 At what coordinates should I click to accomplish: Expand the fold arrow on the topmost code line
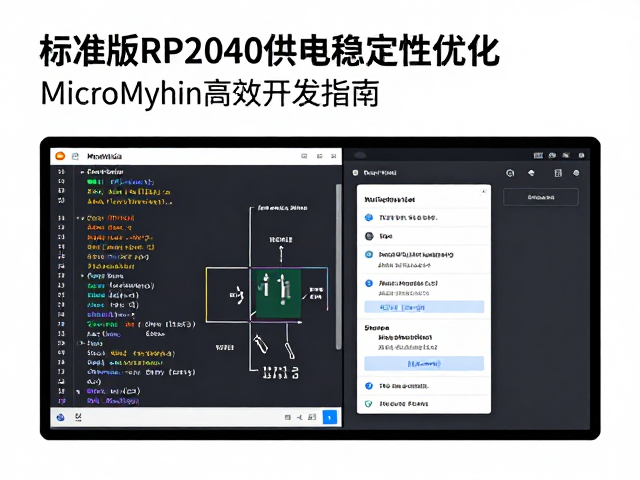click(82, 172)
